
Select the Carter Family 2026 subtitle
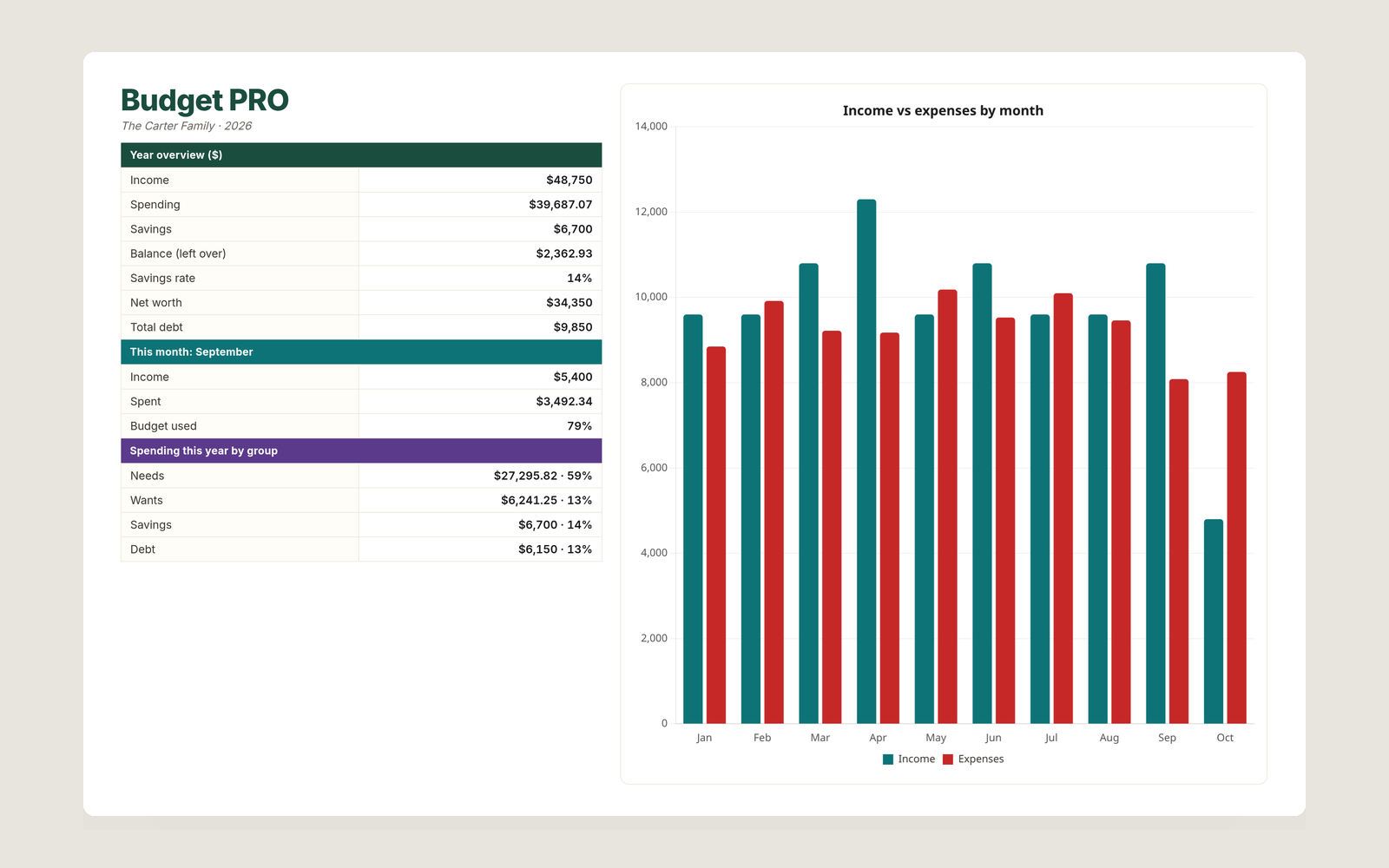pyautogui.click(x=187, y=126)
